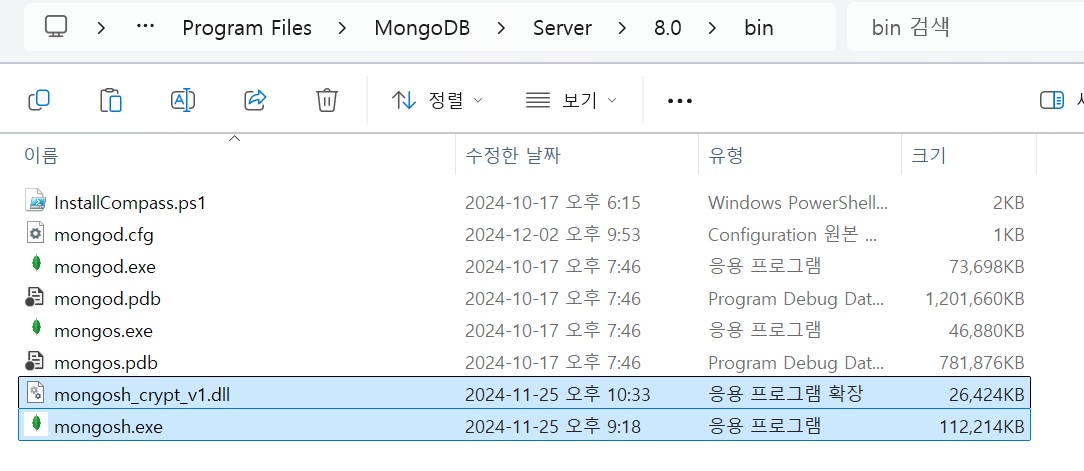Viewport: 1084px width, 471px height.
Task: Expand the chevron after Server
Action: [623, 28]
